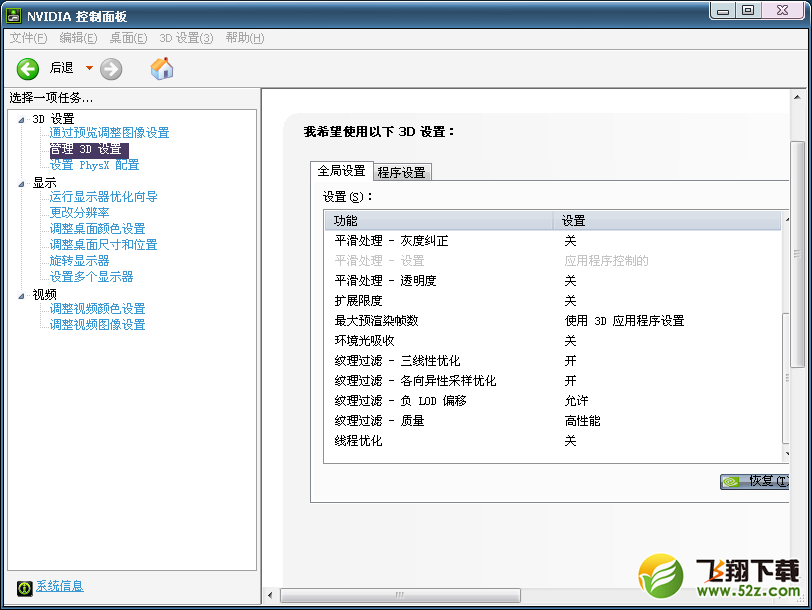
Task: Select the 线程优化 row
Action: pyautogui.click(x=553, y=441)
